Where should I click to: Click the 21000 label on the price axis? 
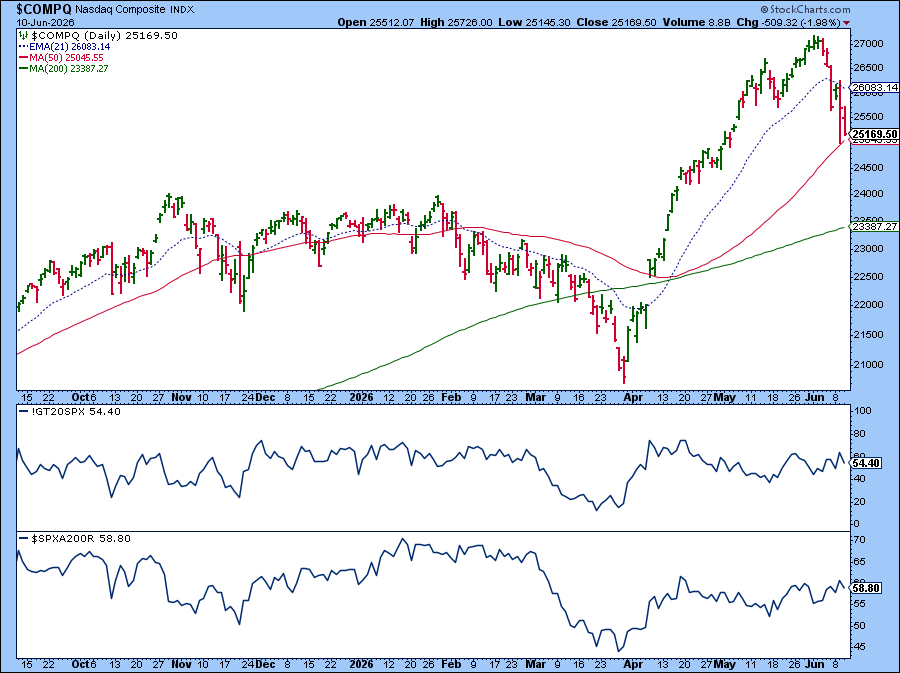(867, 365)
